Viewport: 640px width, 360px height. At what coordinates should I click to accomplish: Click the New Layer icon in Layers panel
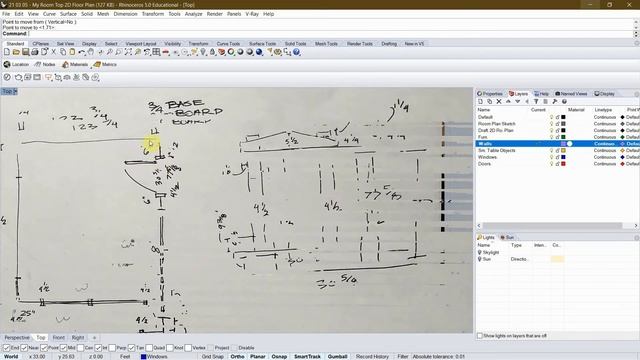point(480,101)
